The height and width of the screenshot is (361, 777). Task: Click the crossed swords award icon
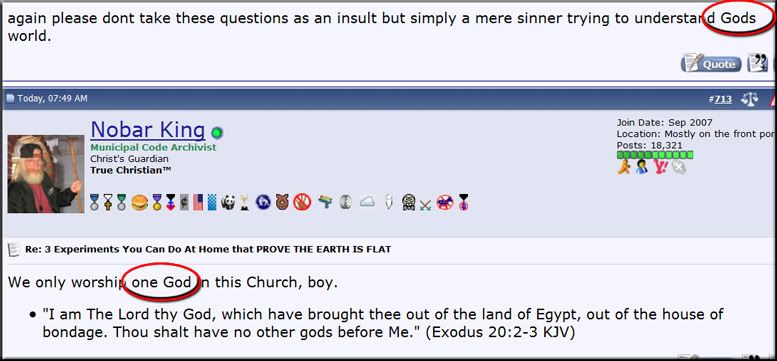pyautogui.click(x=425, y=204)
